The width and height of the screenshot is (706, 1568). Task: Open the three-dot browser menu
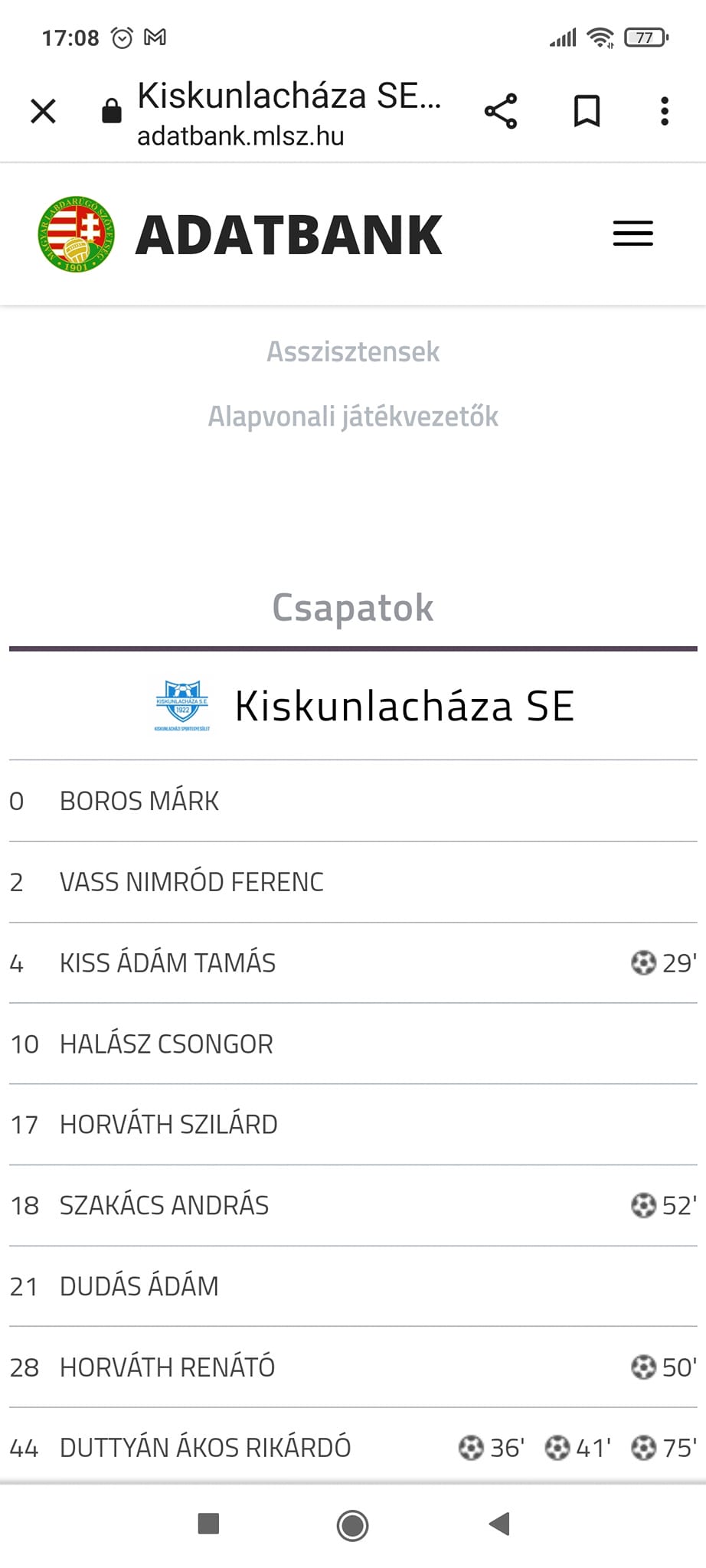(x=665, y=111)
